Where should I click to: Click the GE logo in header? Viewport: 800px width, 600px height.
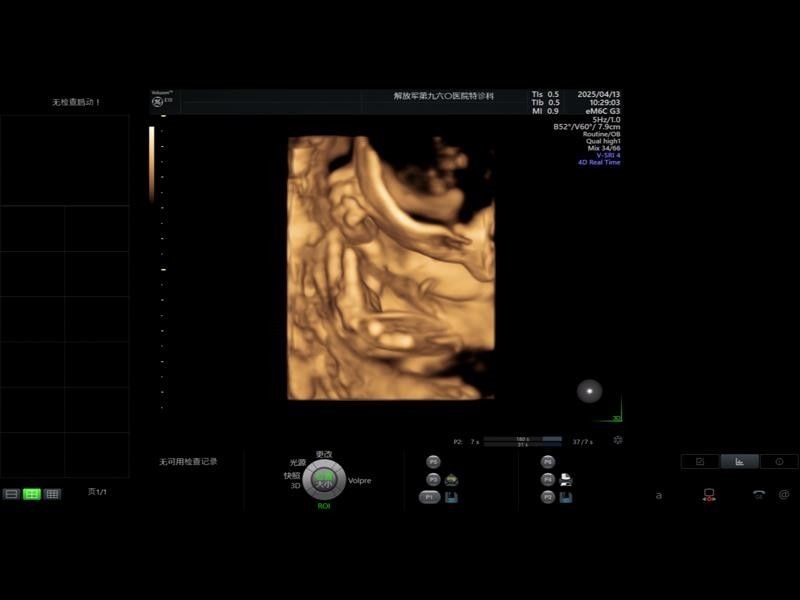coord(158,102)
